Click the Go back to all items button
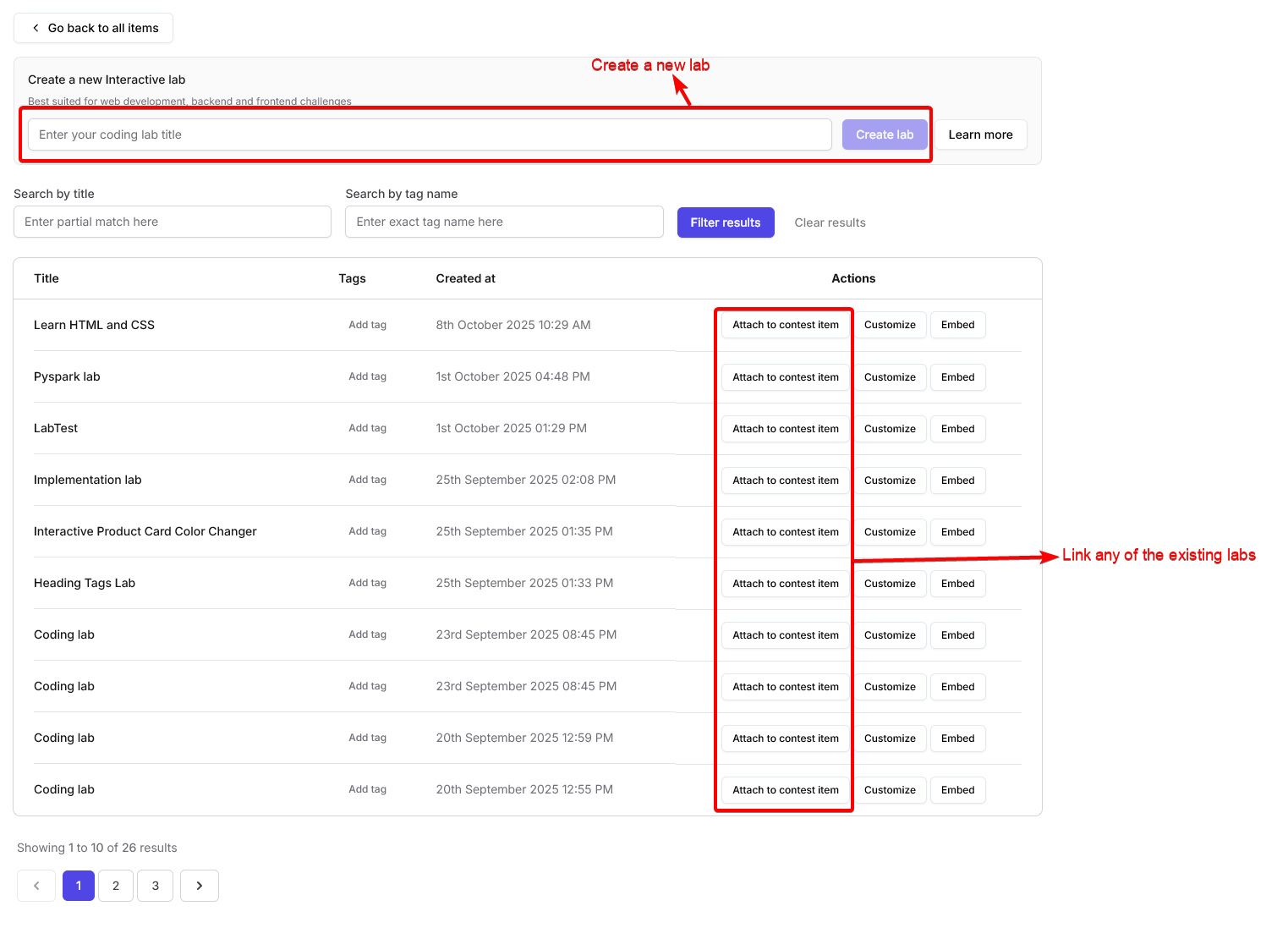This screenshot has width=1288, height=928. tap(94, 28)
